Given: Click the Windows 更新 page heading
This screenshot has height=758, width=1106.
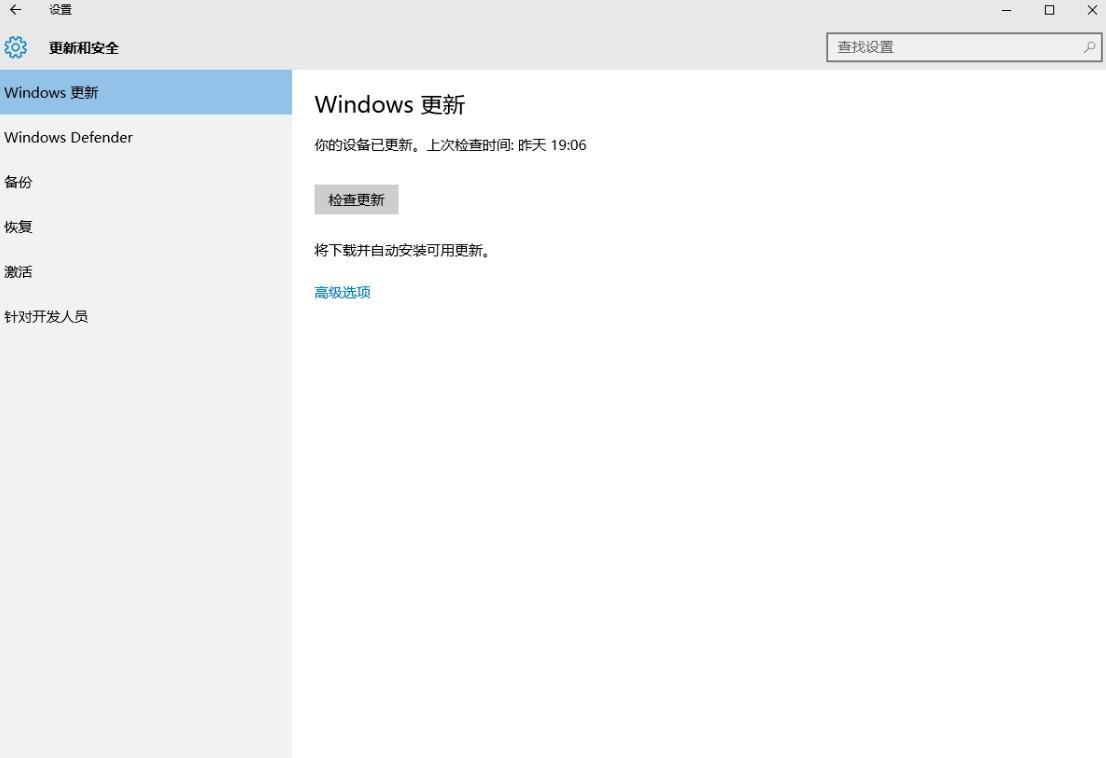Looking at the screenshot, I should pos(389,104).
